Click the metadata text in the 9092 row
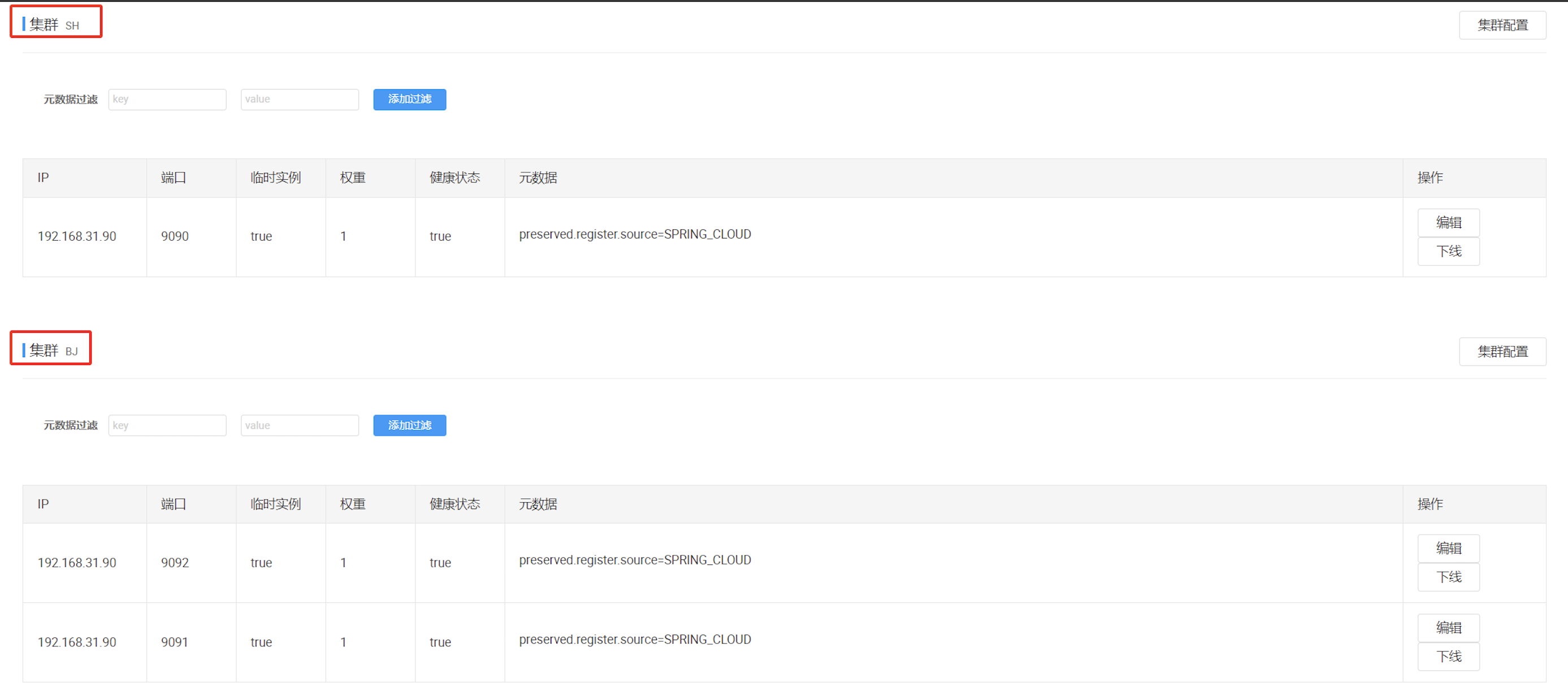Screen dimensions: 1568x695 (635, 560)
